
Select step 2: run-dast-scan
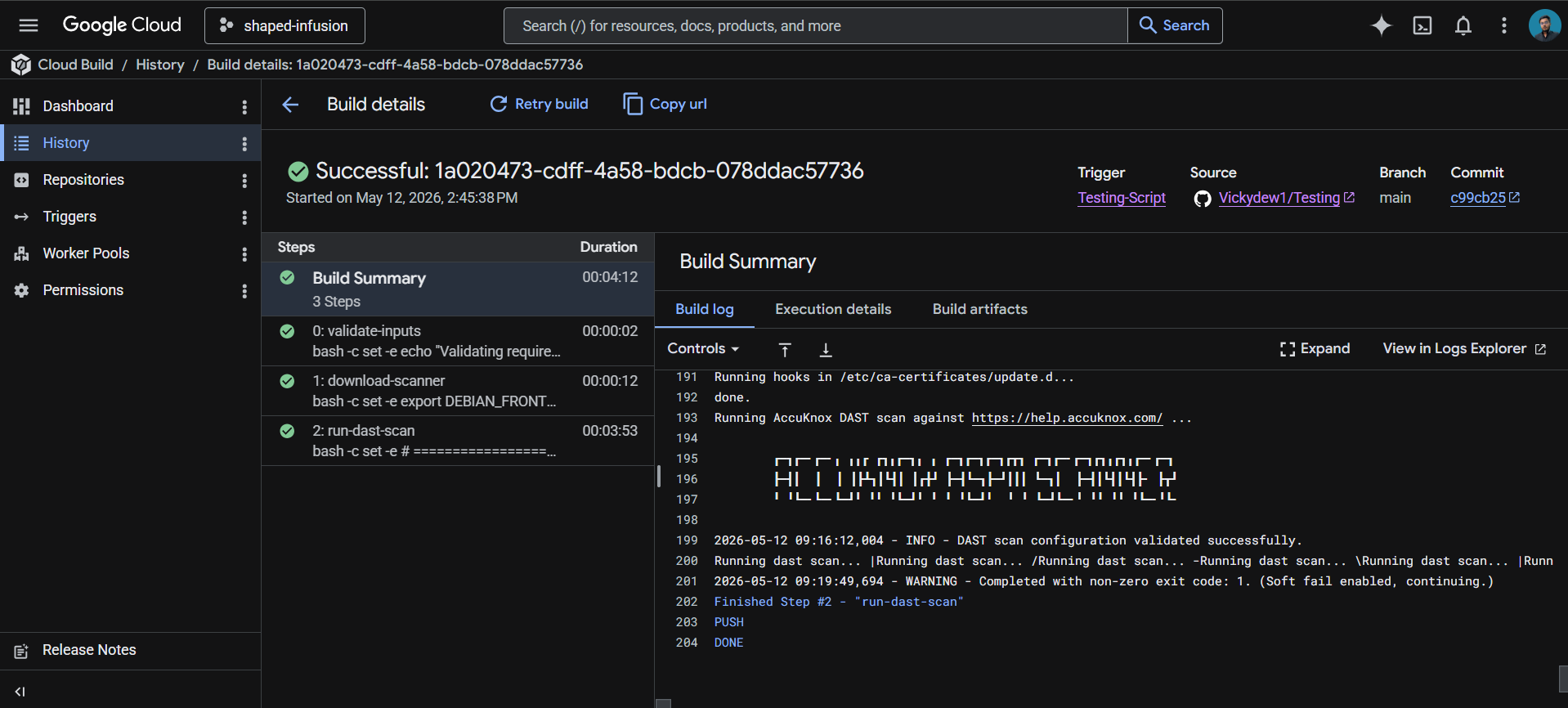[x=458, y=441]
